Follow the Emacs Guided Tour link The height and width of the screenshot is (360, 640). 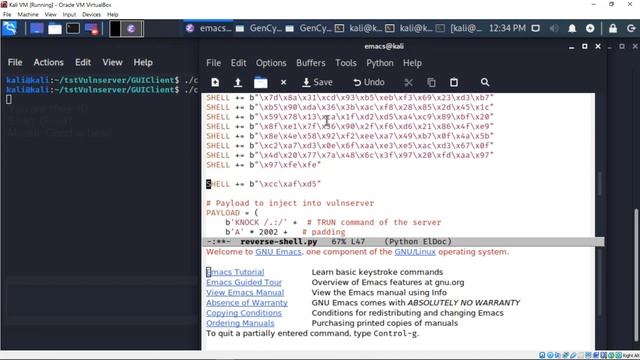pos(244,282)
